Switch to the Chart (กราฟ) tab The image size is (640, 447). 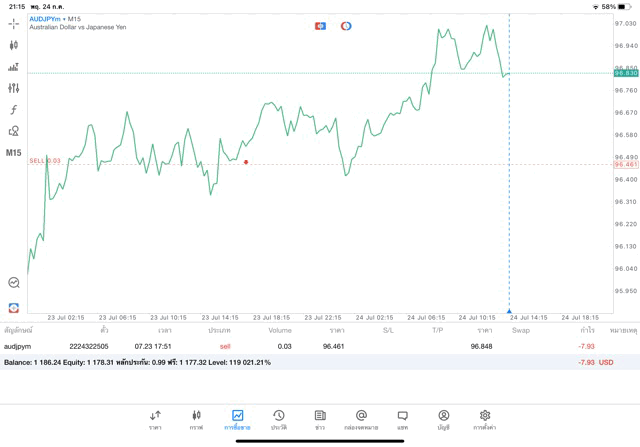tap(196, 419)
